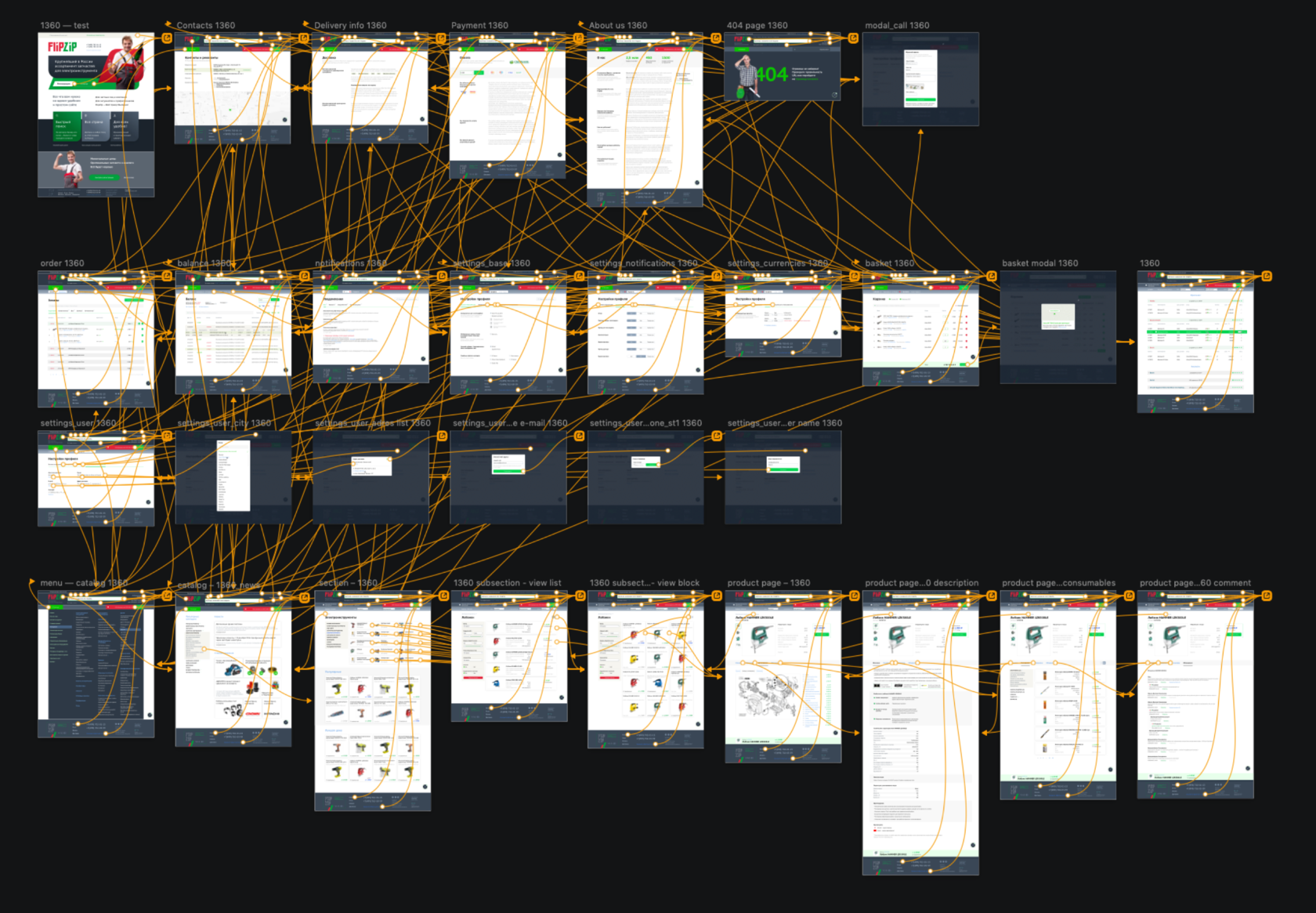Select the basket modal 1360 frame

(1058, 328)
